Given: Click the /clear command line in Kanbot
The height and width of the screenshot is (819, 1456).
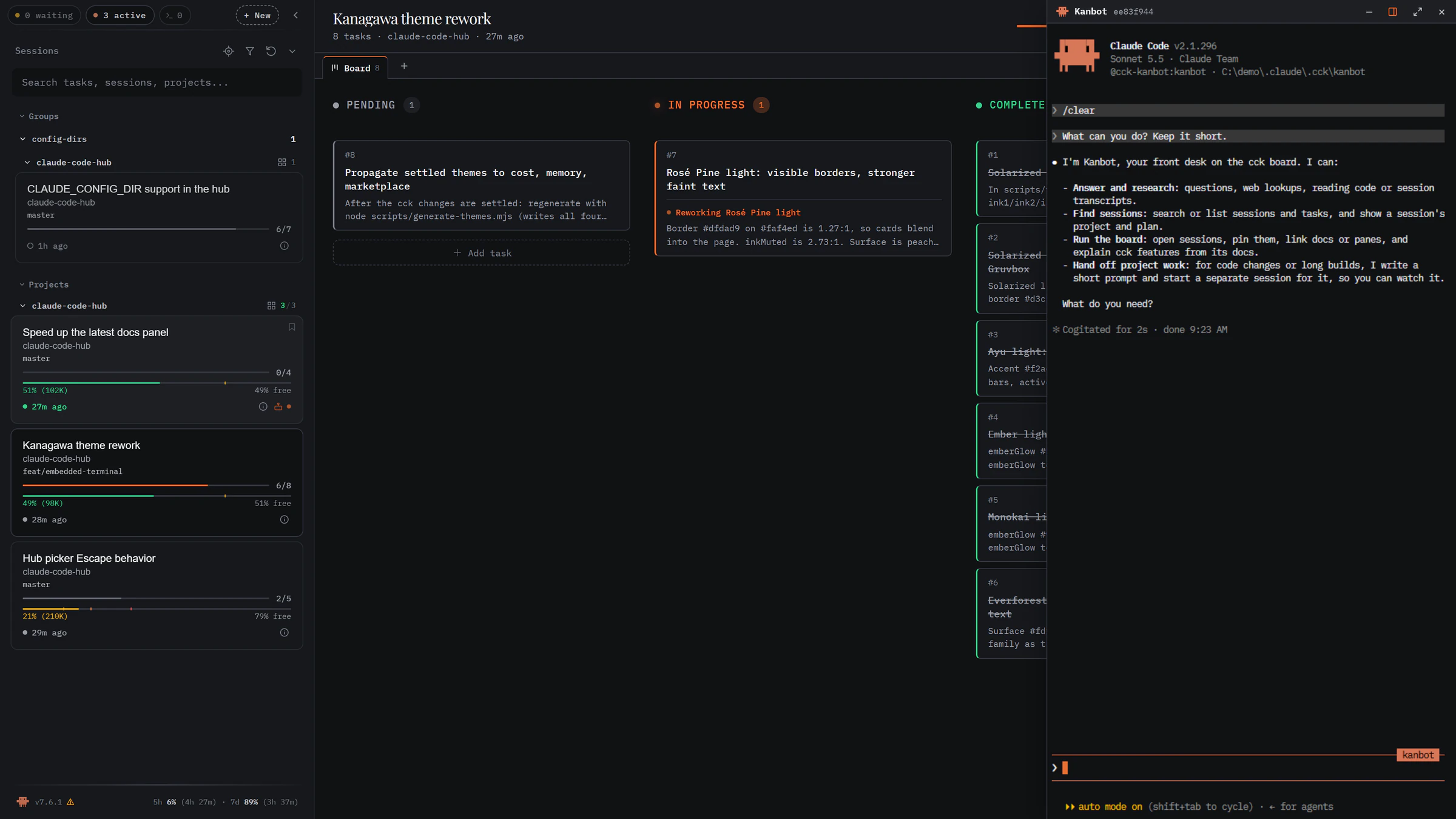Looking at the screenshot, I should pos(1247,110).
